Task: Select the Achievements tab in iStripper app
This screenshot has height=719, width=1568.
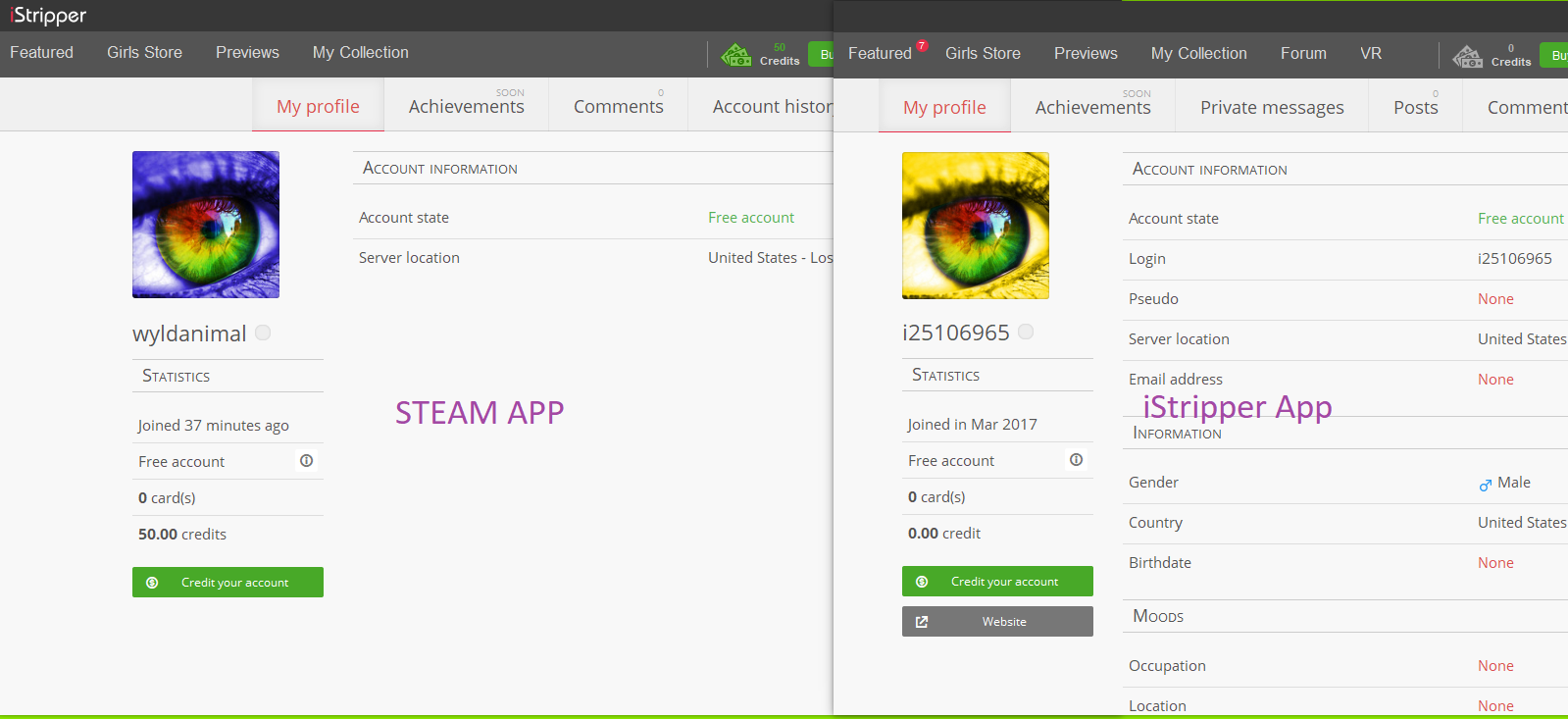Action: [x=1092, y=107]
